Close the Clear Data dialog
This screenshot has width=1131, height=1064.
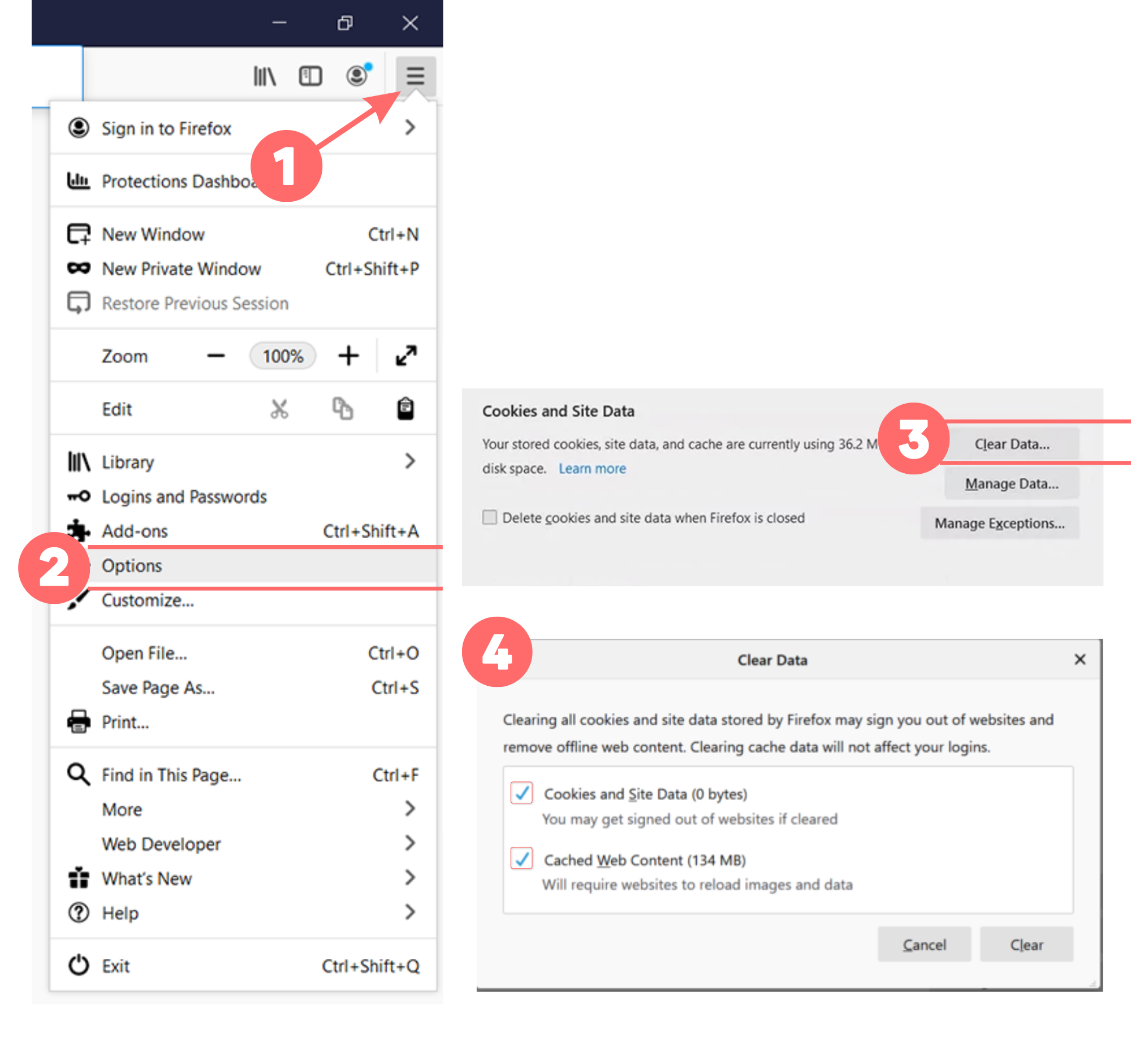tap(1080, 660)
